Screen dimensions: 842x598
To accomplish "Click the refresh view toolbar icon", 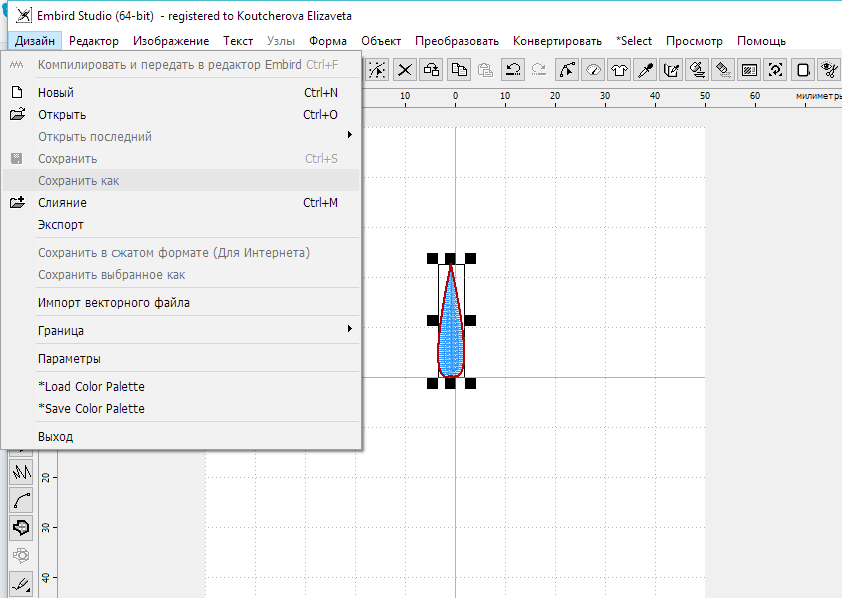I will point(775,70).
